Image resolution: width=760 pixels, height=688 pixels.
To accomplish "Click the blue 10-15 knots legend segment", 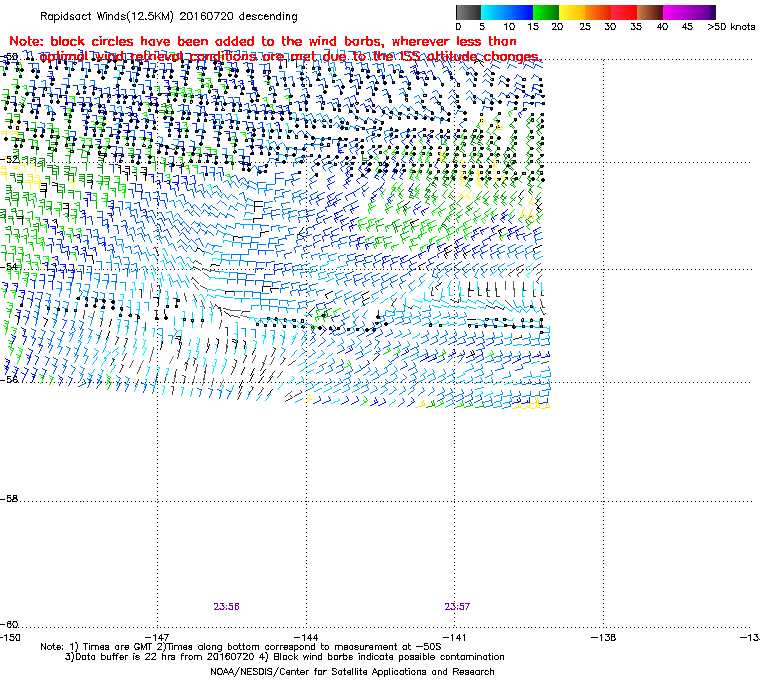I will 520,12.
